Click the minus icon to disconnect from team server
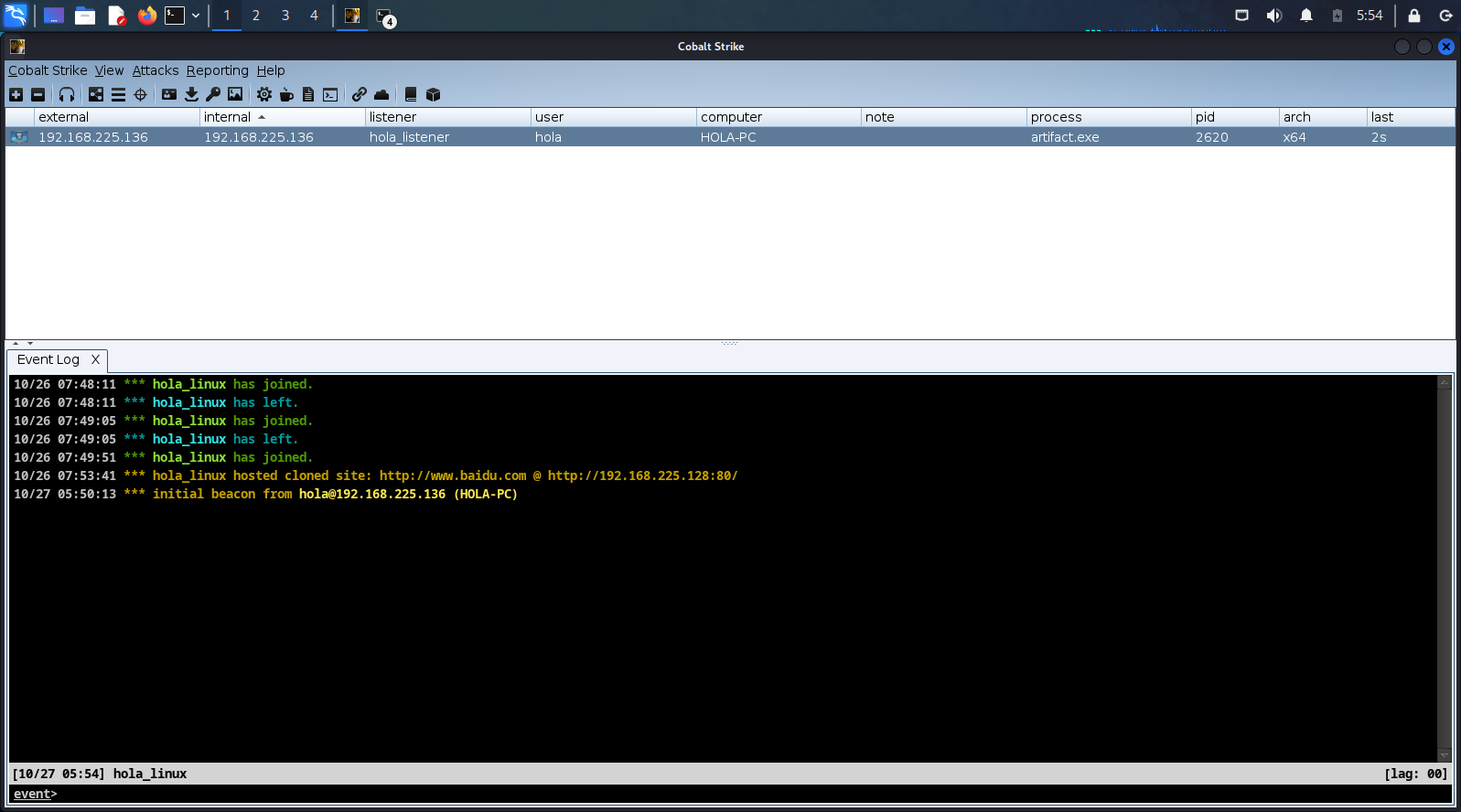1461x812 pixels. point(38,94)
